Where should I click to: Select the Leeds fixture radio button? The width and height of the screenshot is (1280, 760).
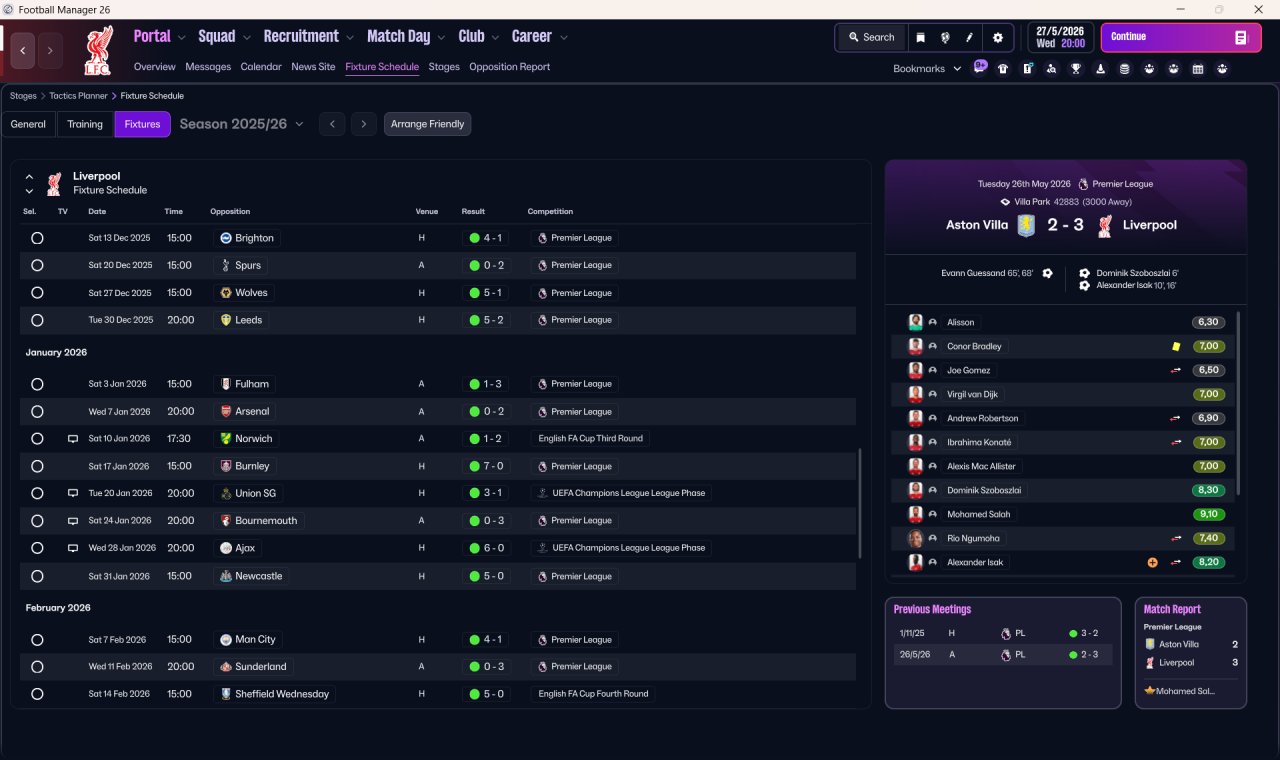[37, 320]
